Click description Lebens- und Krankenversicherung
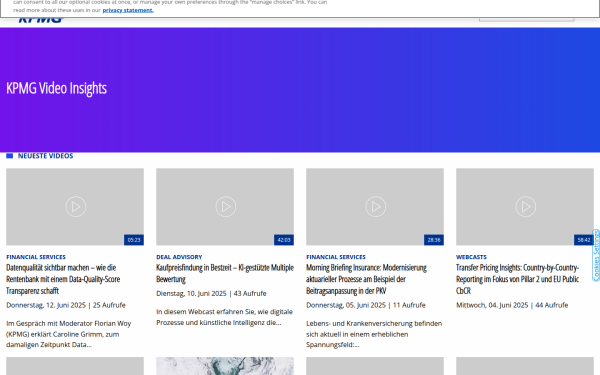This screenshot has width=600, height=375. coord(374,334)
